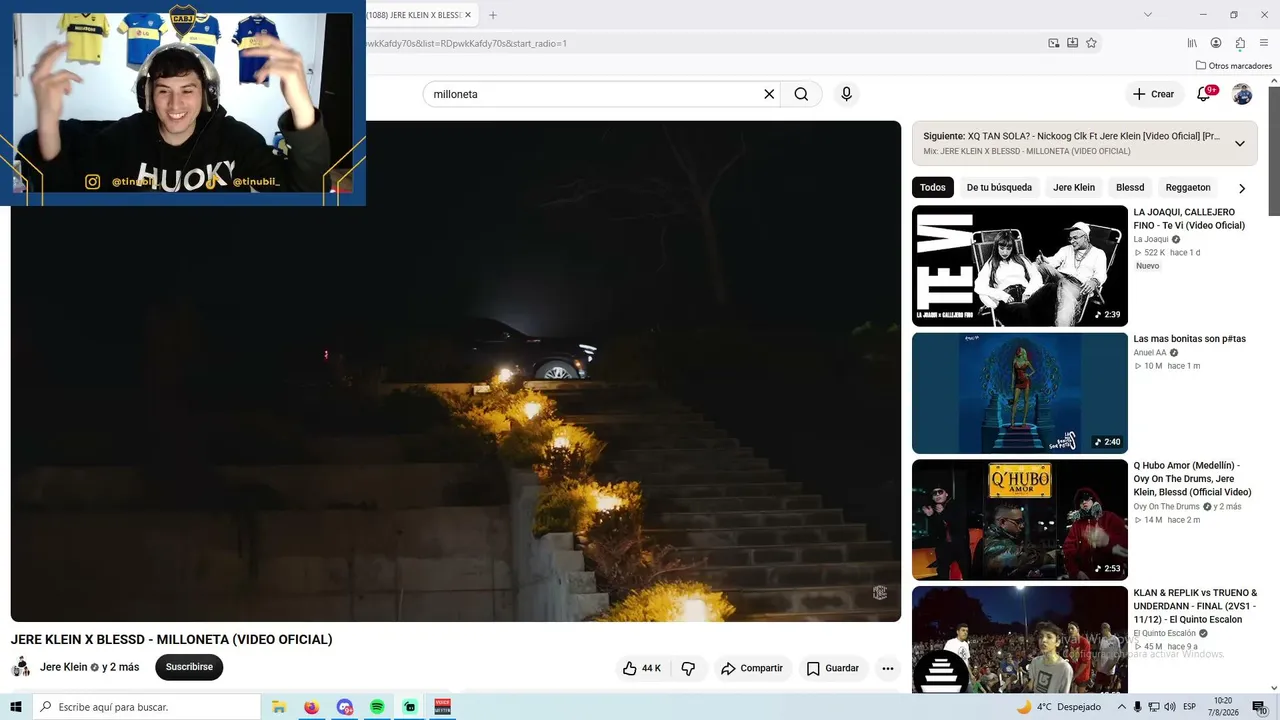Screen dimensions: 1280x720
Task: Open the three-dot more actions menu
Action: click(887, 668)
